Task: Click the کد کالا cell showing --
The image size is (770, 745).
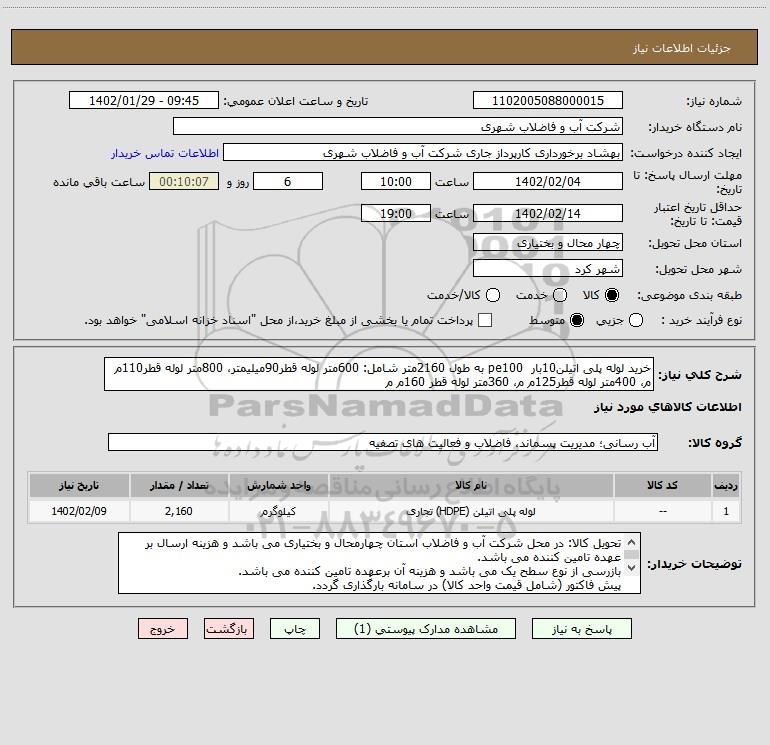Action: (x=662, y=511)
